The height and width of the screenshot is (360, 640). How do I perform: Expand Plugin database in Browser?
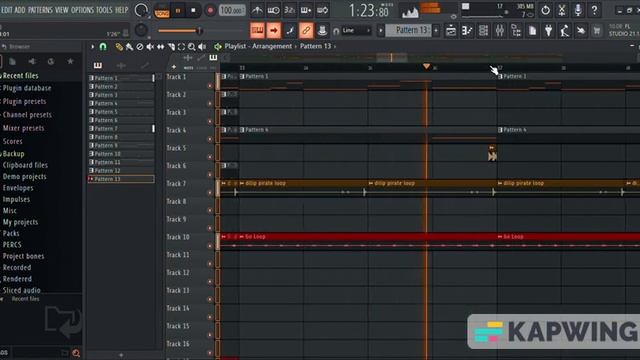pos(27,88)
